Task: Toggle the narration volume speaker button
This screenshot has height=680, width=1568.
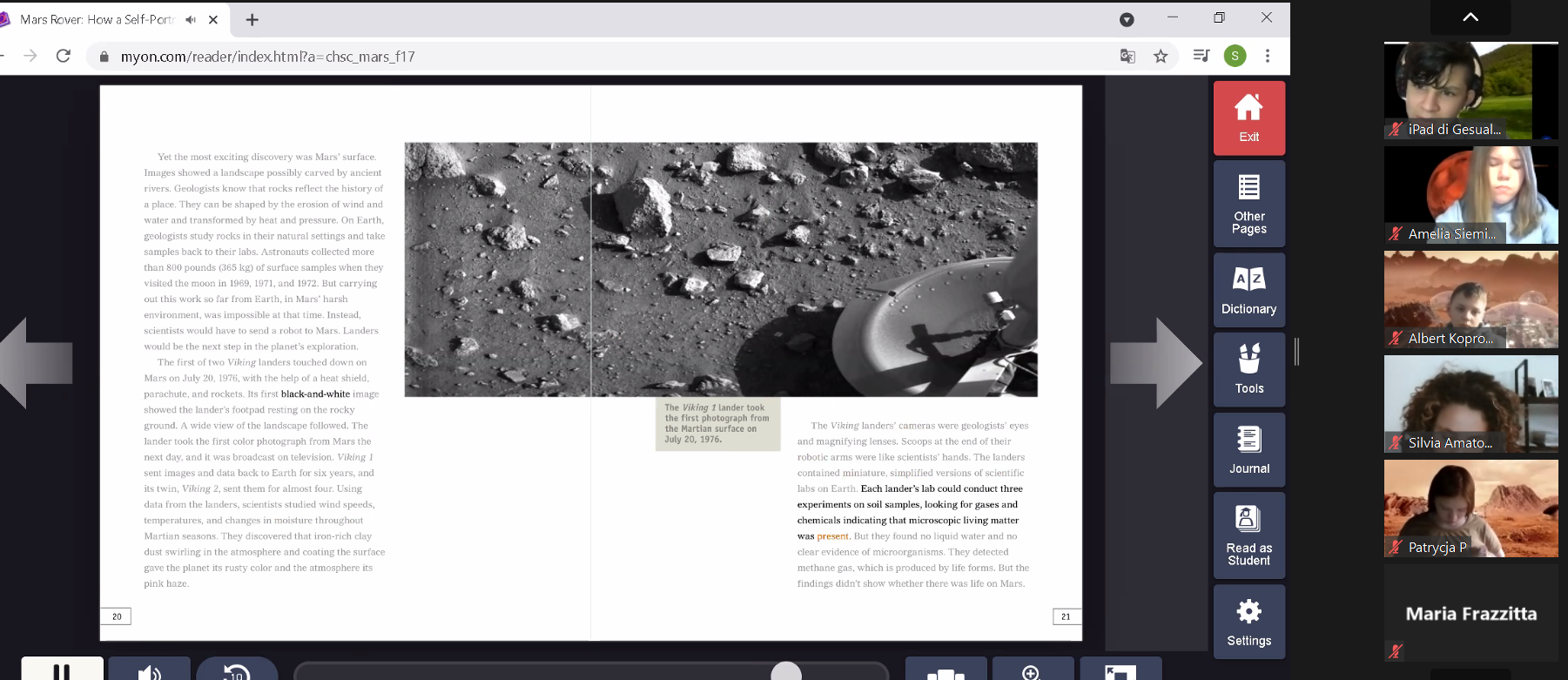Action: [150, 670]
